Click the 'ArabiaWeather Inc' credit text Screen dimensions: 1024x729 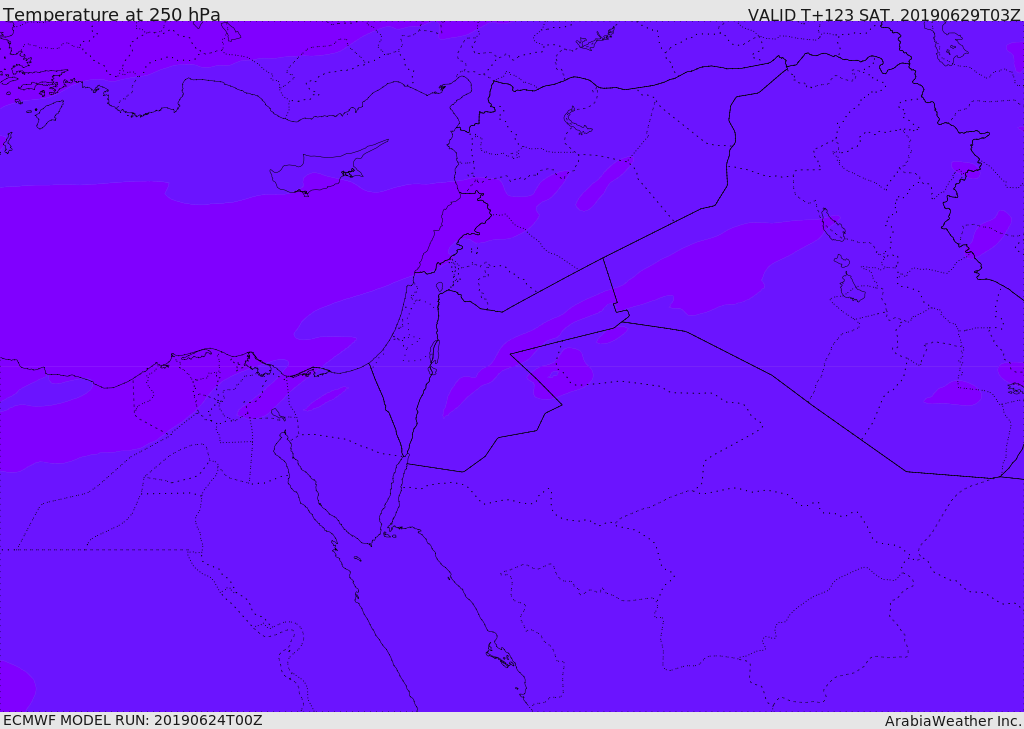[x=953, y=721]
